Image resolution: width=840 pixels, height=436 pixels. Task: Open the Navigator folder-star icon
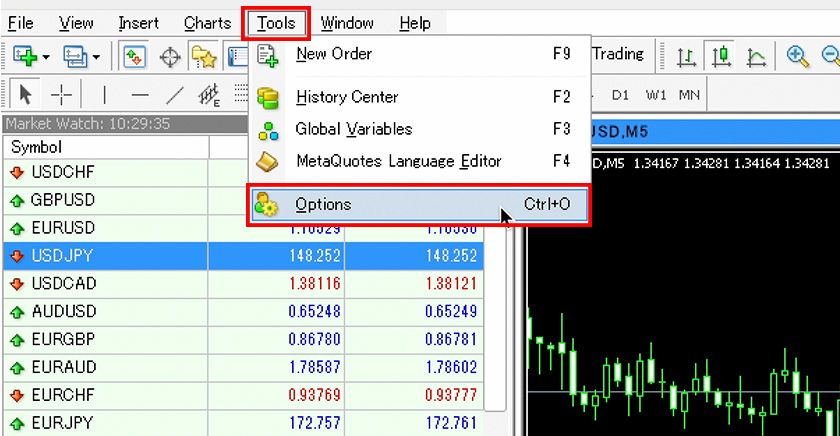click(x=204, y=56)
